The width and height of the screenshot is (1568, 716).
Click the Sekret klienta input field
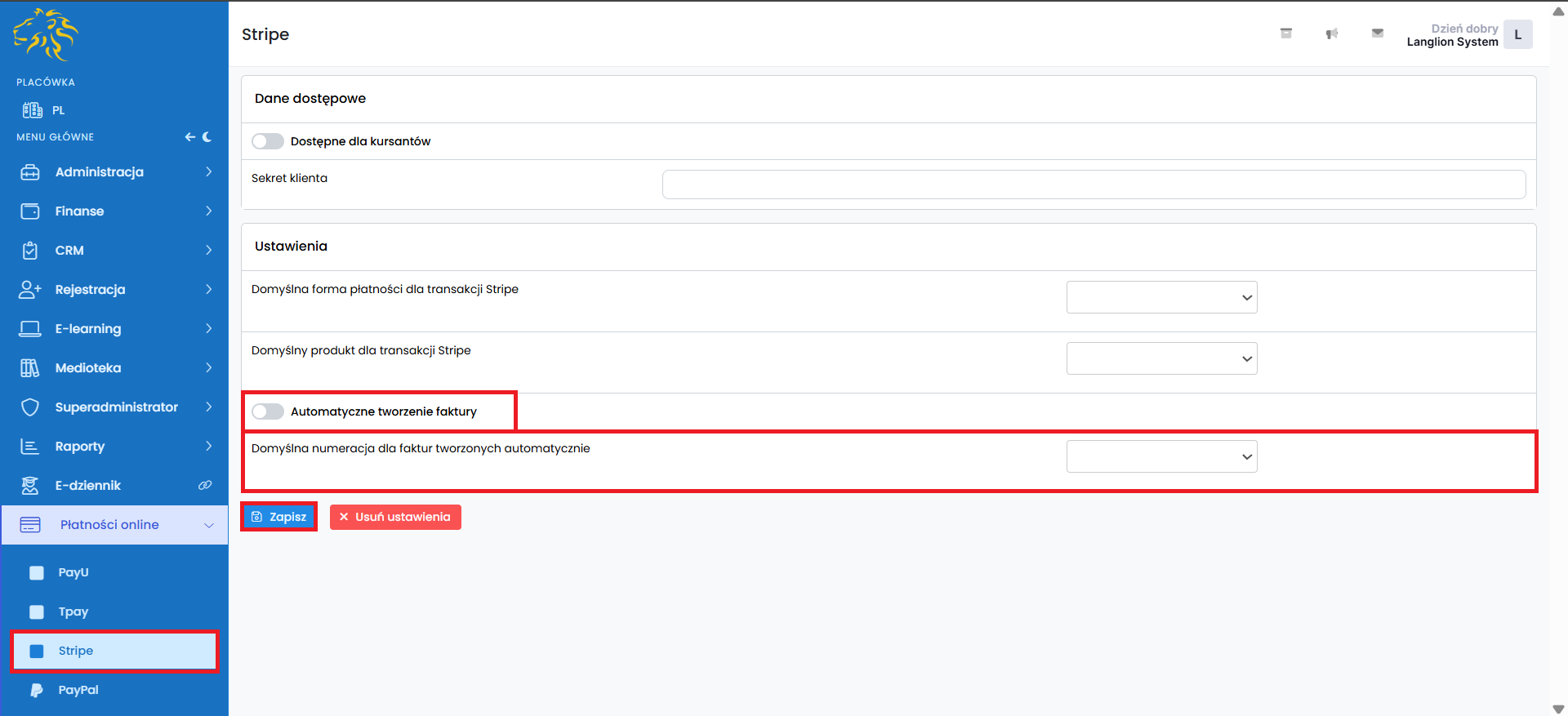click(x=1094, y=185)
